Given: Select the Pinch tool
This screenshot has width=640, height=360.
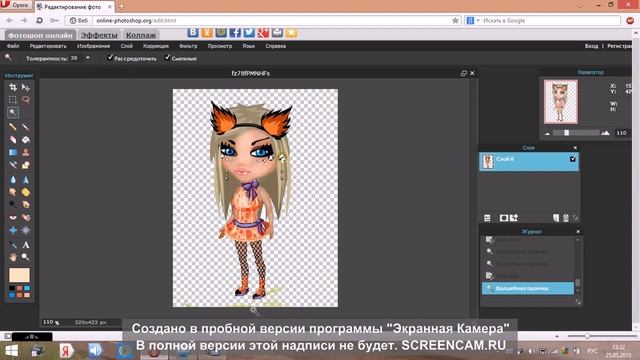Looking at the screenshot, I should tap(26, 230).
